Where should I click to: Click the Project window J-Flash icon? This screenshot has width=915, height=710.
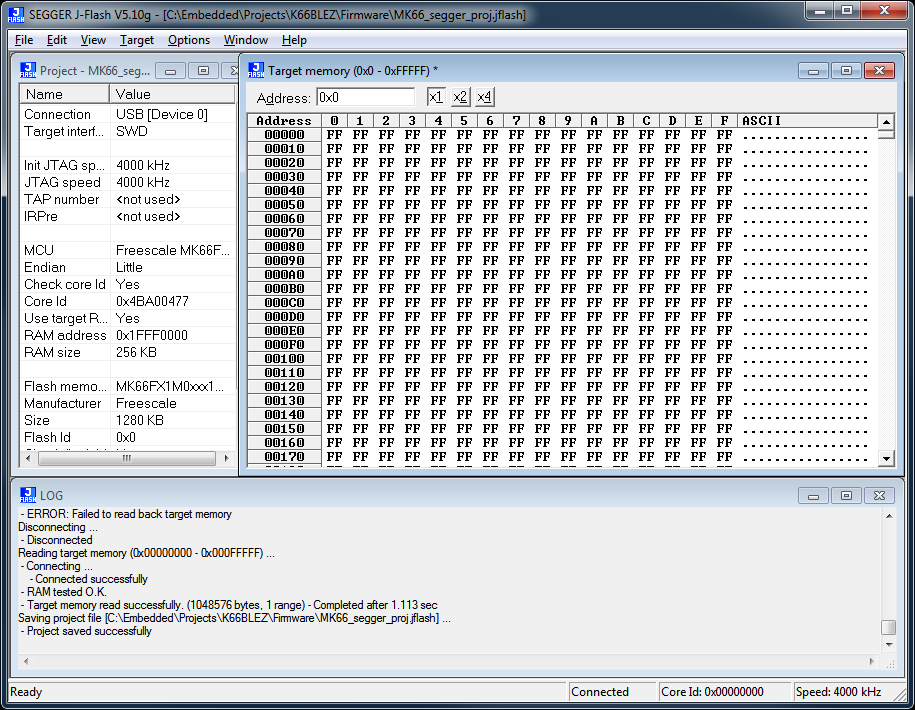click(x=28, y=71)
